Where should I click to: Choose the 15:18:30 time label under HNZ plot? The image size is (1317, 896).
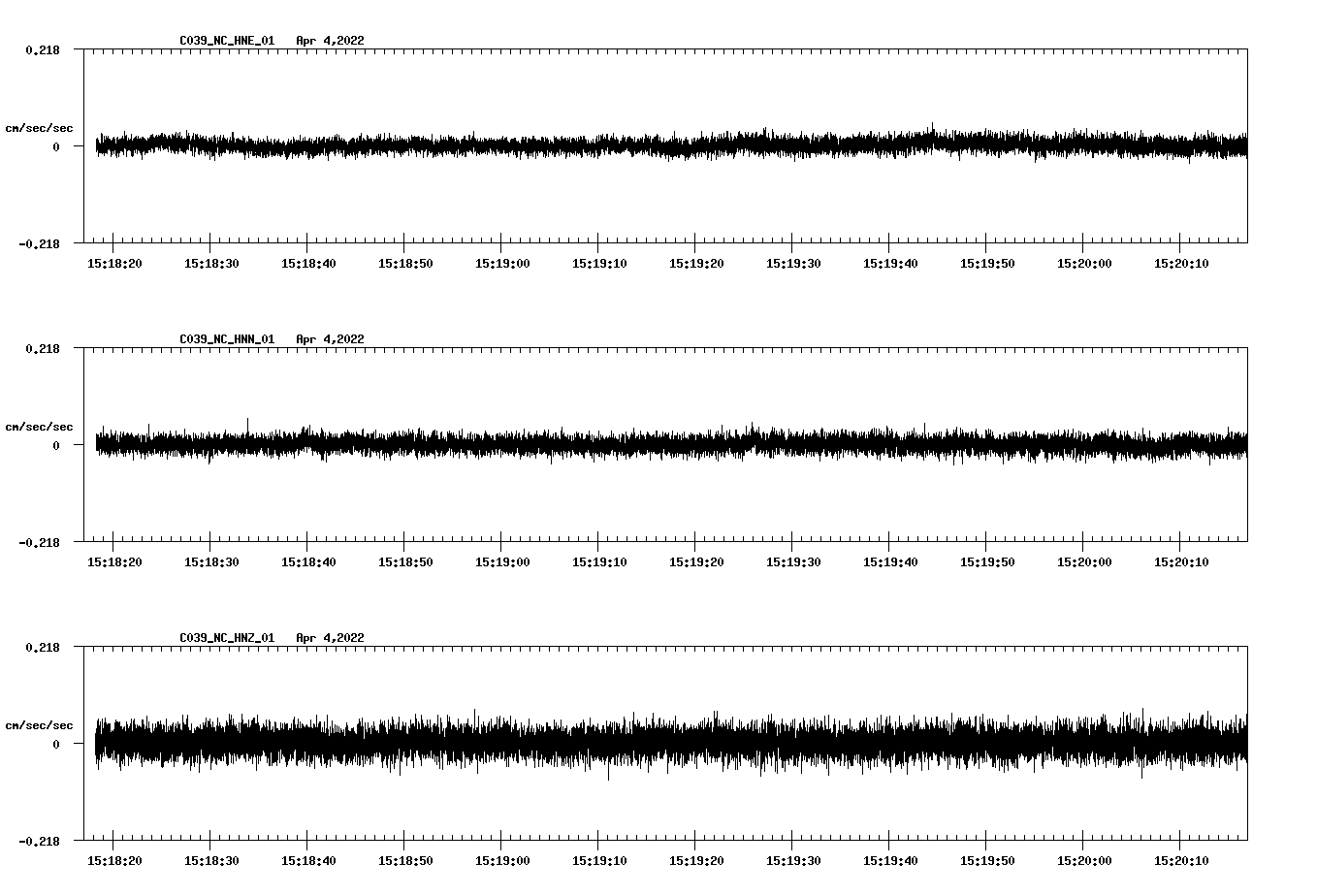click(211, 861)
